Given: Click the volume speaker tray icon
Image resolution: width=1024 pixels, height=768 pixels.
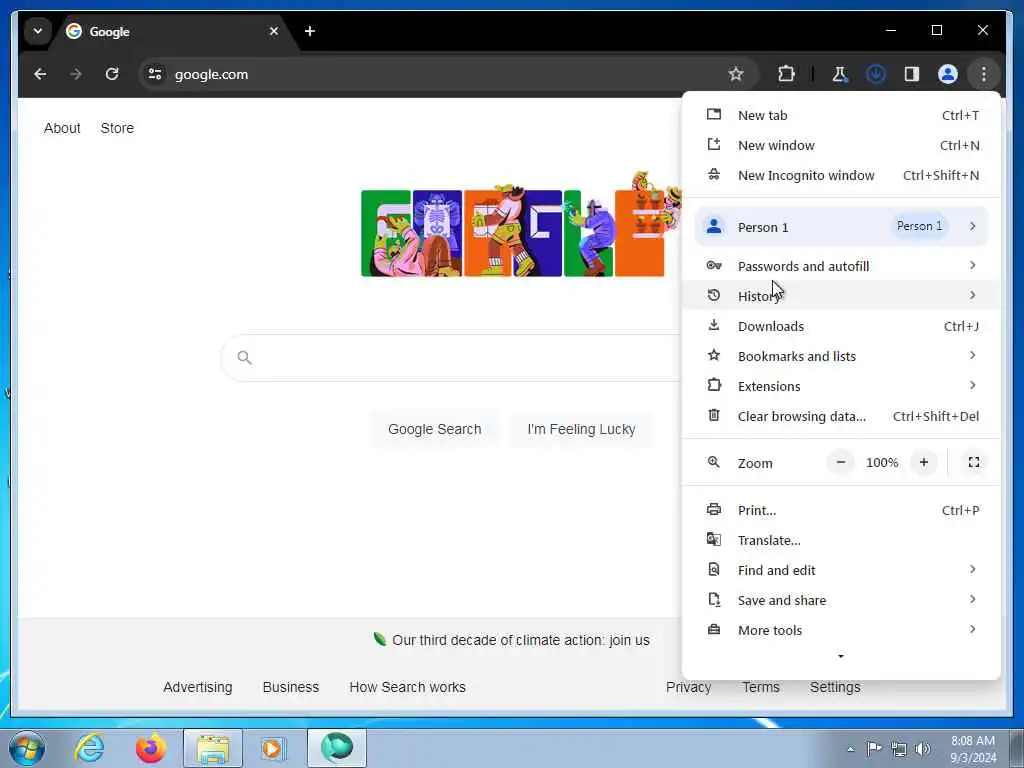Looking at the screenshot, I should coord(923,748).
